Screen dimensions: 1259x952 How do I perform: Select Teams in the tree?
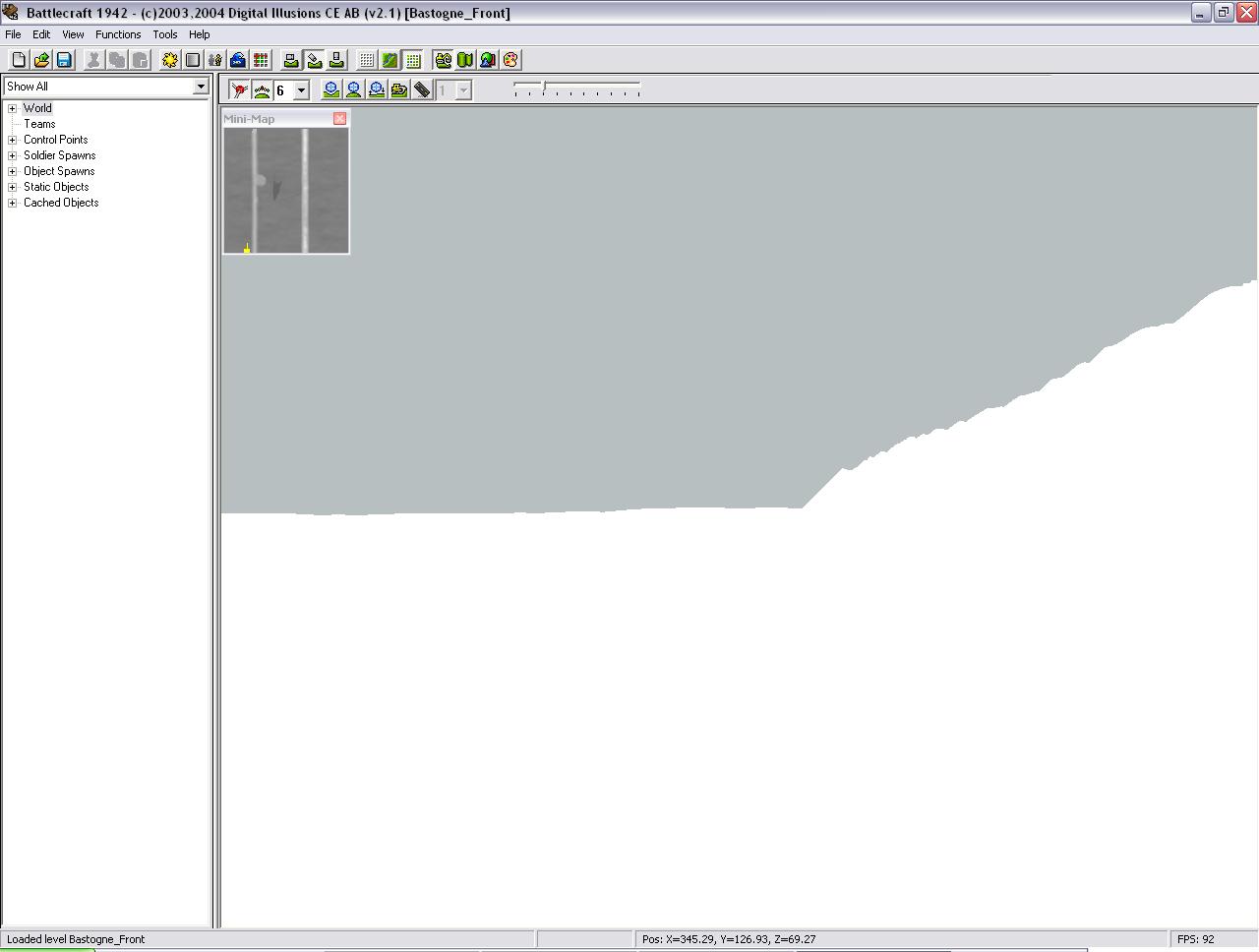39,124
